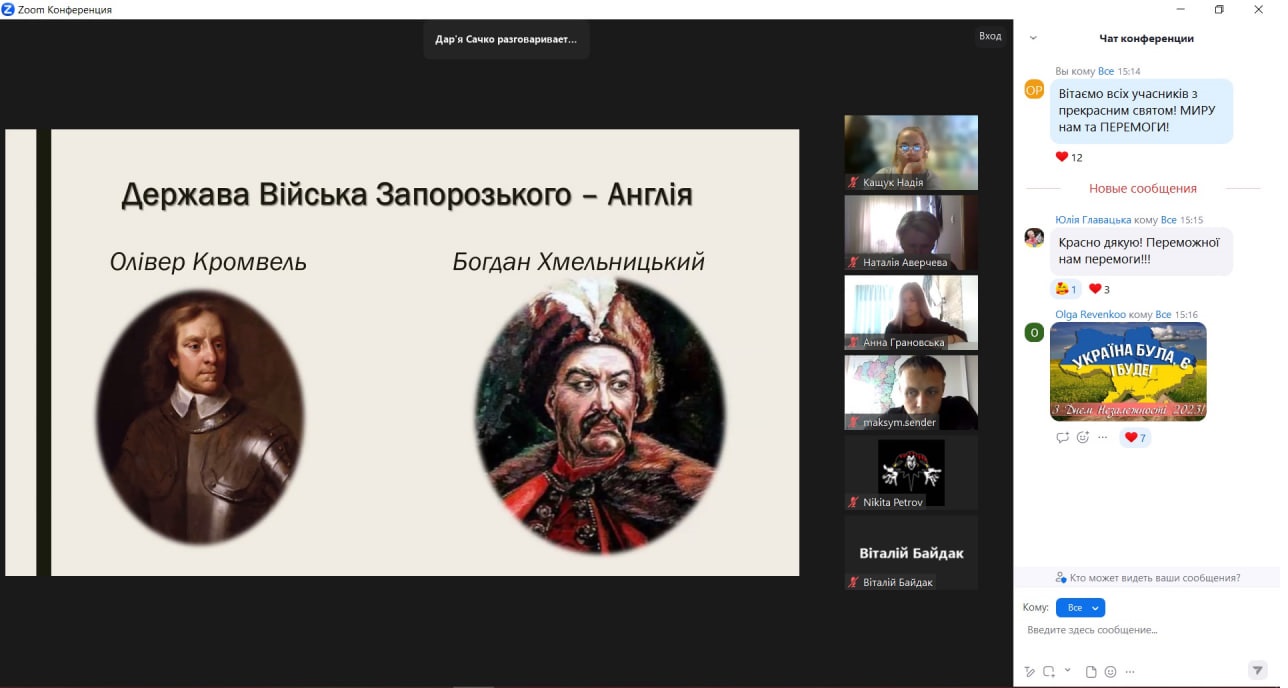Viewport: 1288px width, 688px height.
Task: Jump to 'Новые сообщения' divider
Action: click(1142, 188)
